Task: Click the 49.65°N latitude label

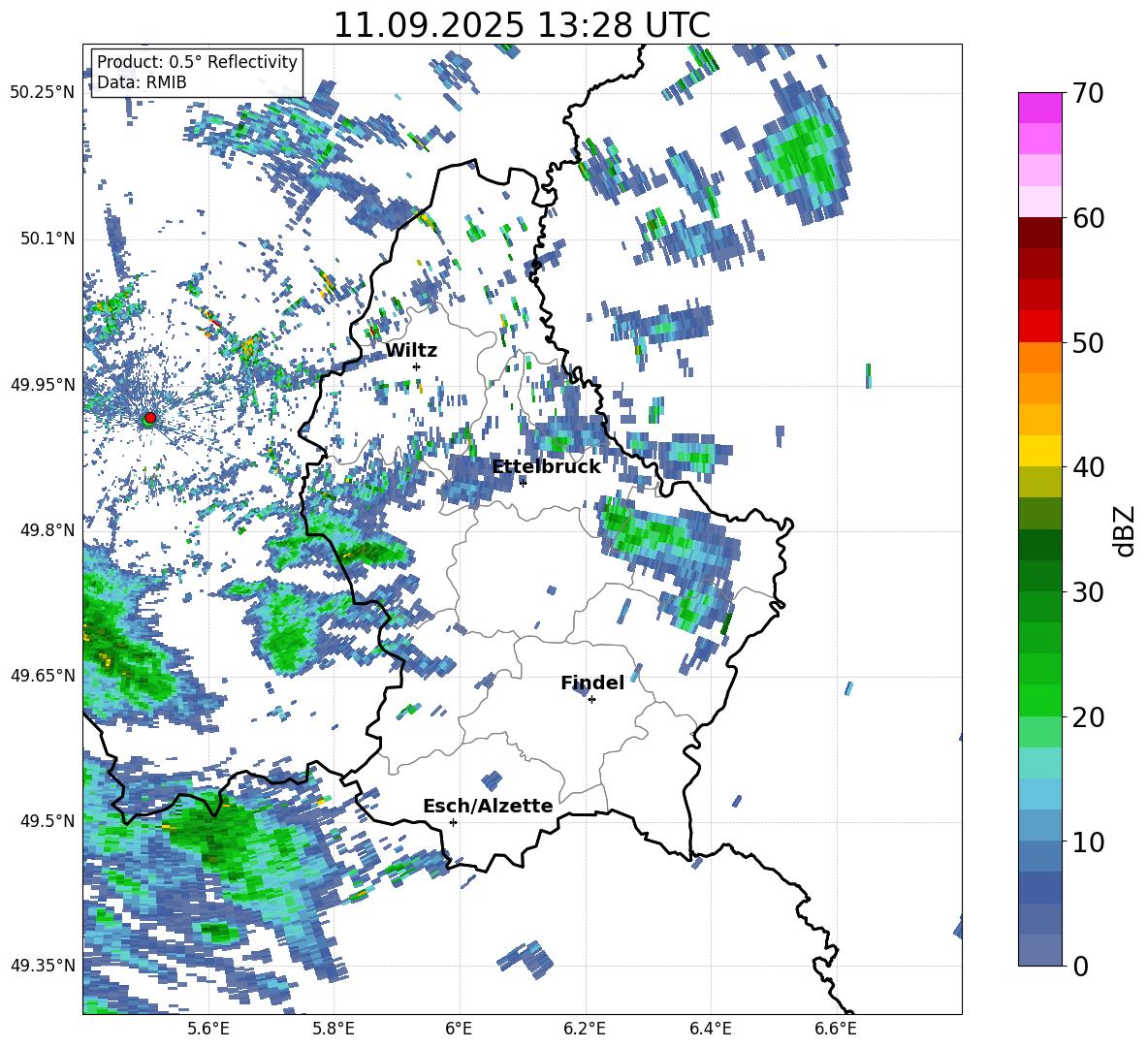Action: point(43,675)
